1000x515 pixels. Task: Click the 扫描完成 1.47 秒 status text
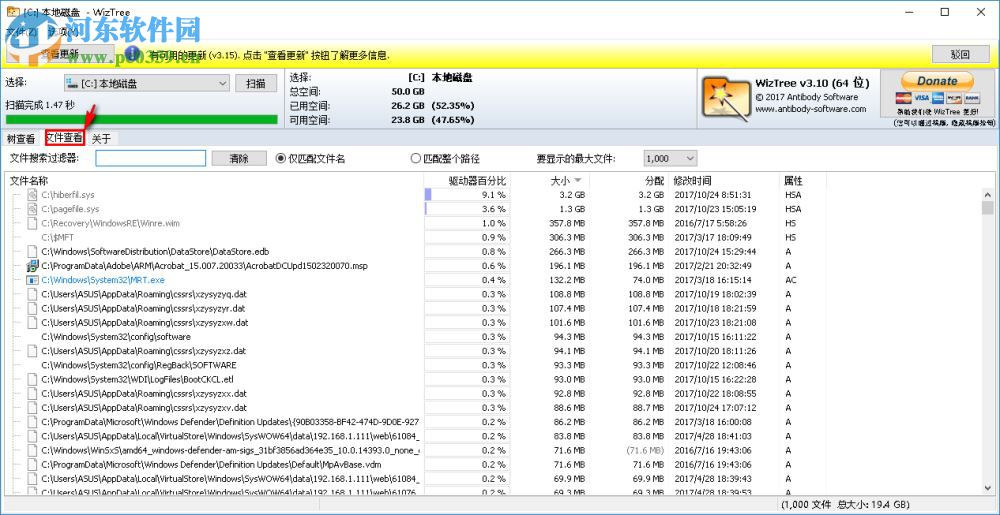(x=40, y=105)
